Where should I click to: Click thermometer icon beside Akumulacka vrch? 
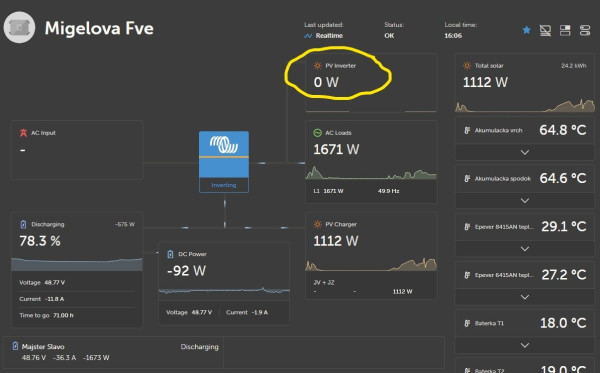click(467, 130)
